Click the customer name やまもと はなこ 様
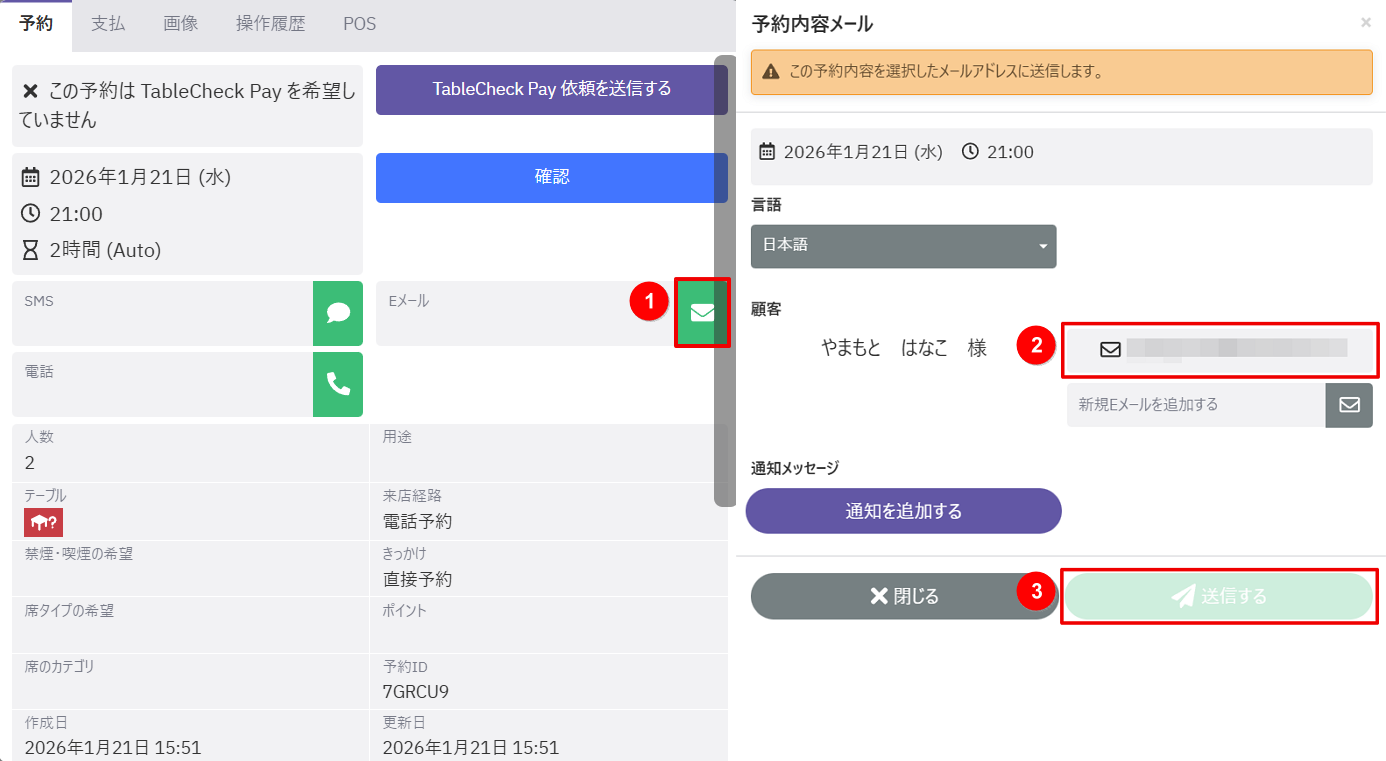Viewport: 1386px width, 761px height. (904, 348)
